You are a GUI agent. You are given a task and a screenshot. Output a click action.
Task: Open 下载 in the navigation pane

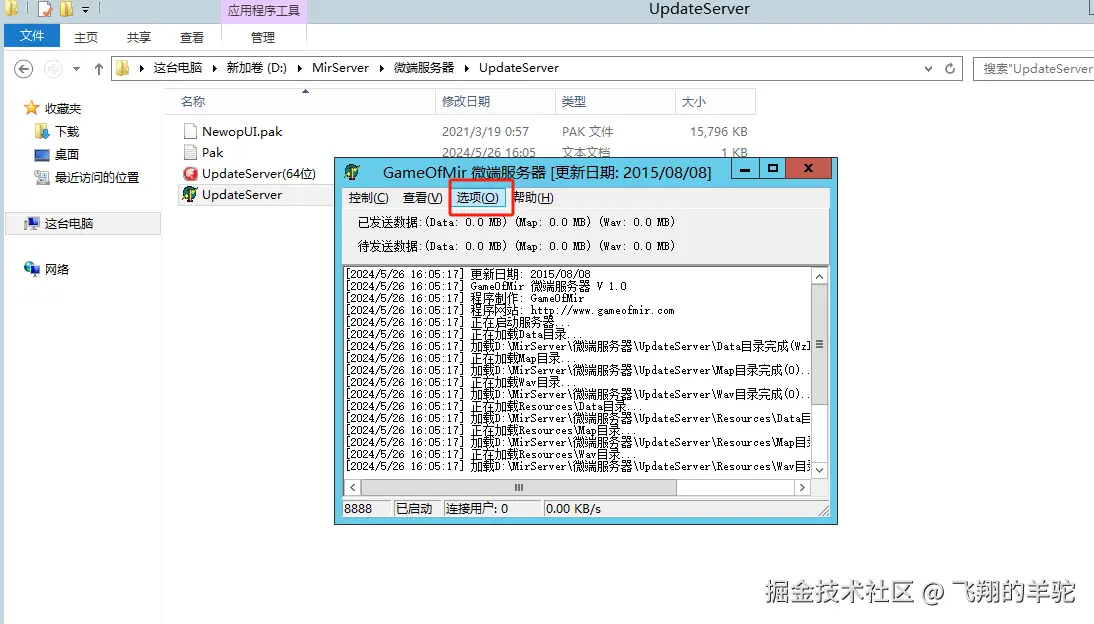click(67, 131)
